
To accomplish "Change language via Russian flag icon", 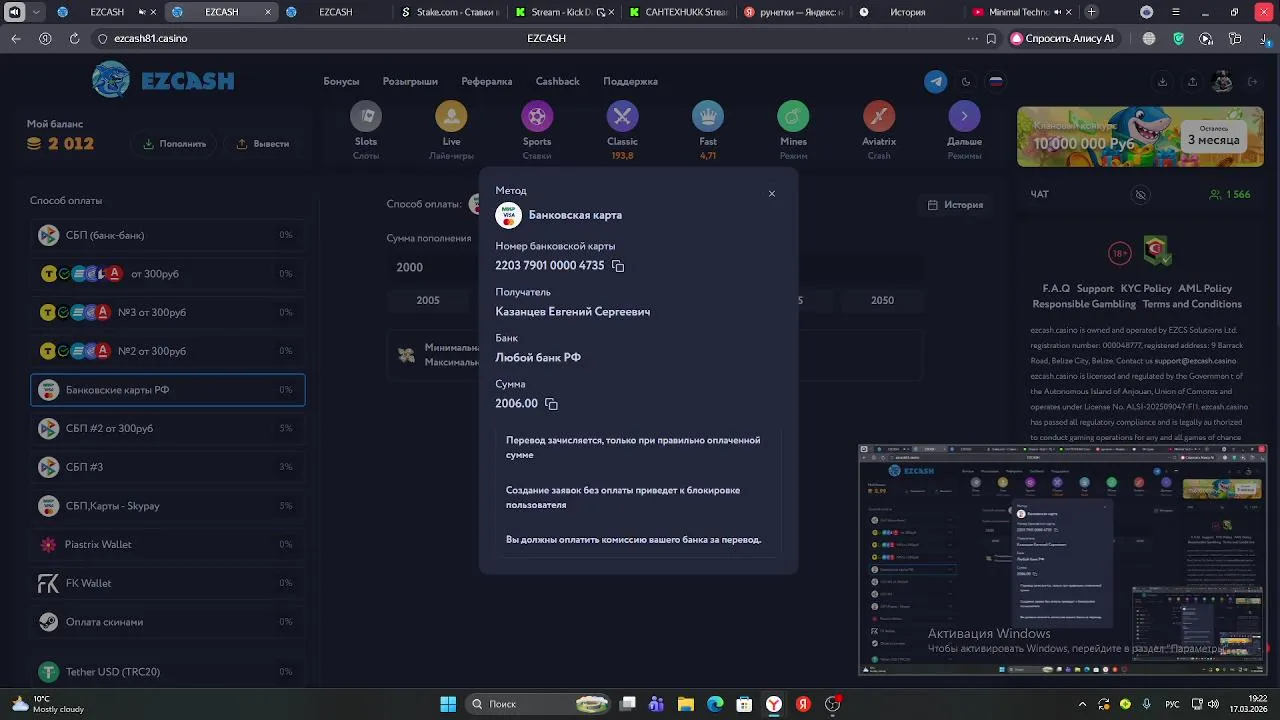I will click(x=996, y=82).
